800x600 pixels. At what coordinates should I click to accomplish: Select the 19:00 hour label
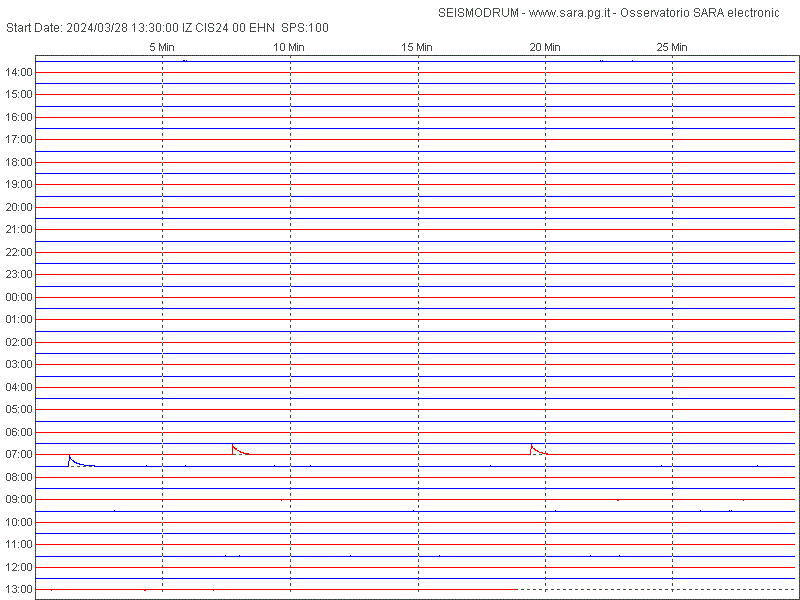point(19,184)
